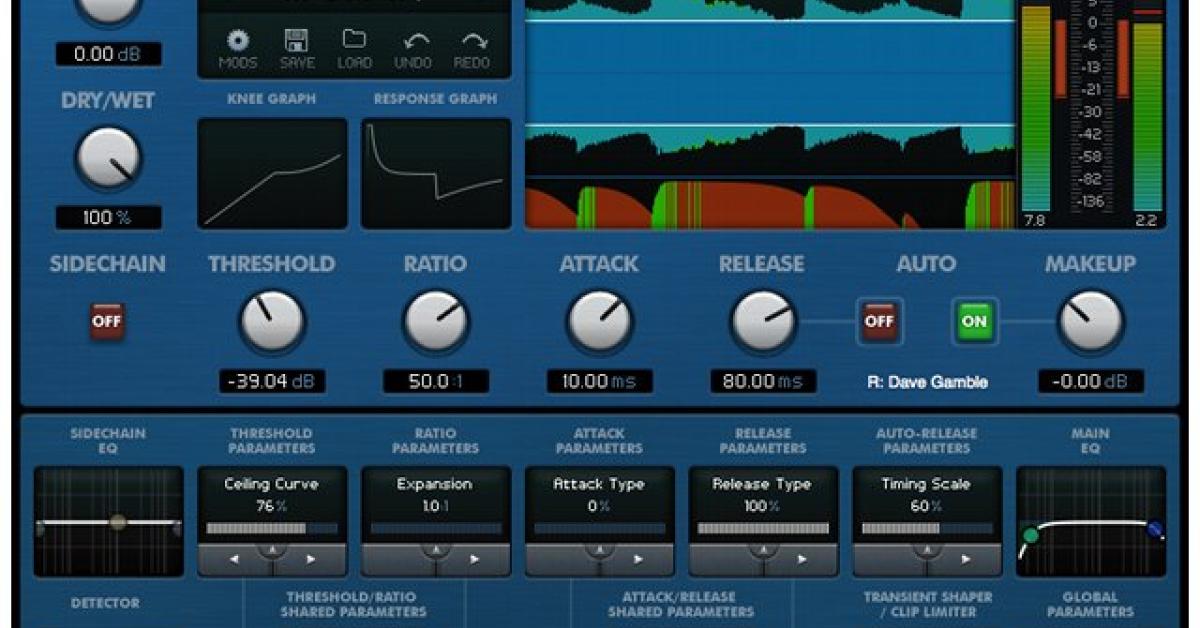The width and height of the screenshot is (1200, 628).
Task: Go to next parameter after Timing Scale
Action: coord(965,559)
